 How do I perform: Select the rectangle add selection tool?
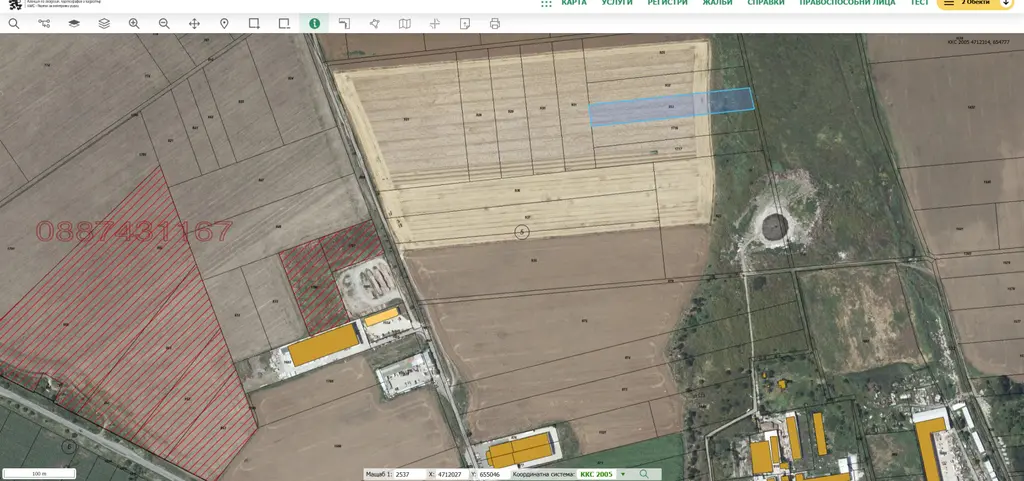(254, 23)
